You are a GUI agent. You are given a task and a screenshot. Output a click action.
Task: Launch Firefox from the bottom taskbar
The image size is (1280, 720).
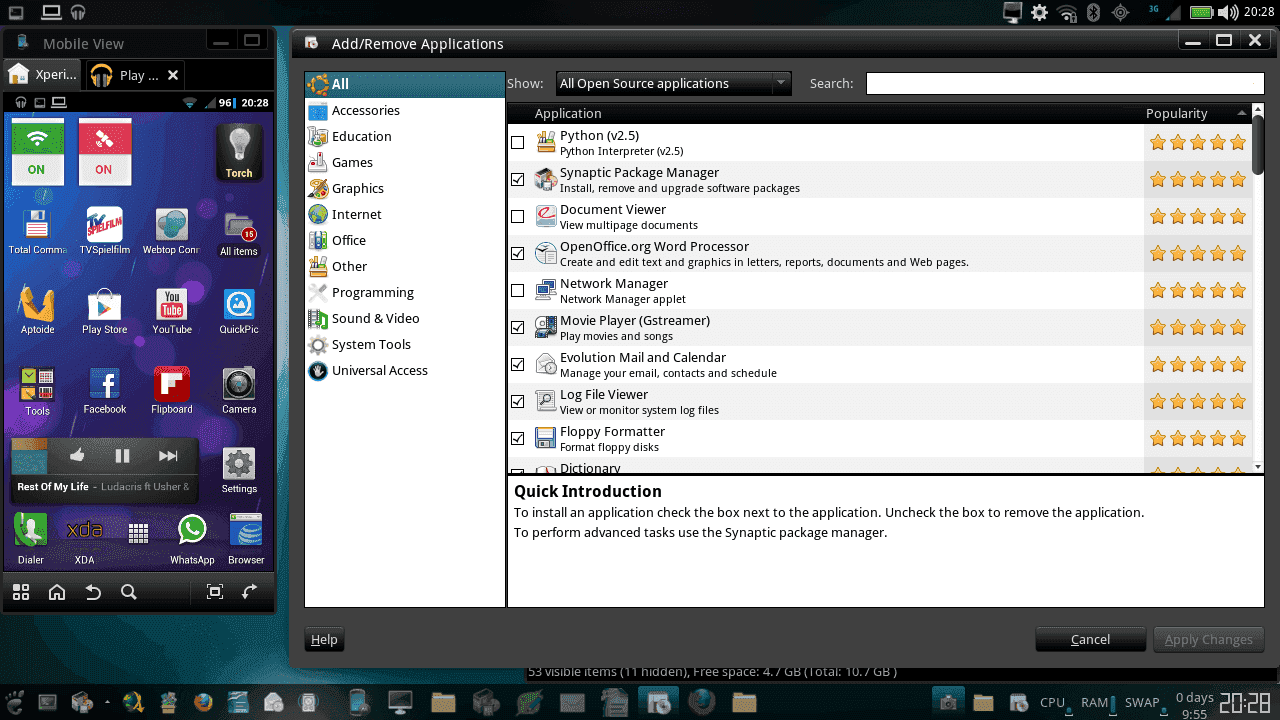pos(203,701)
